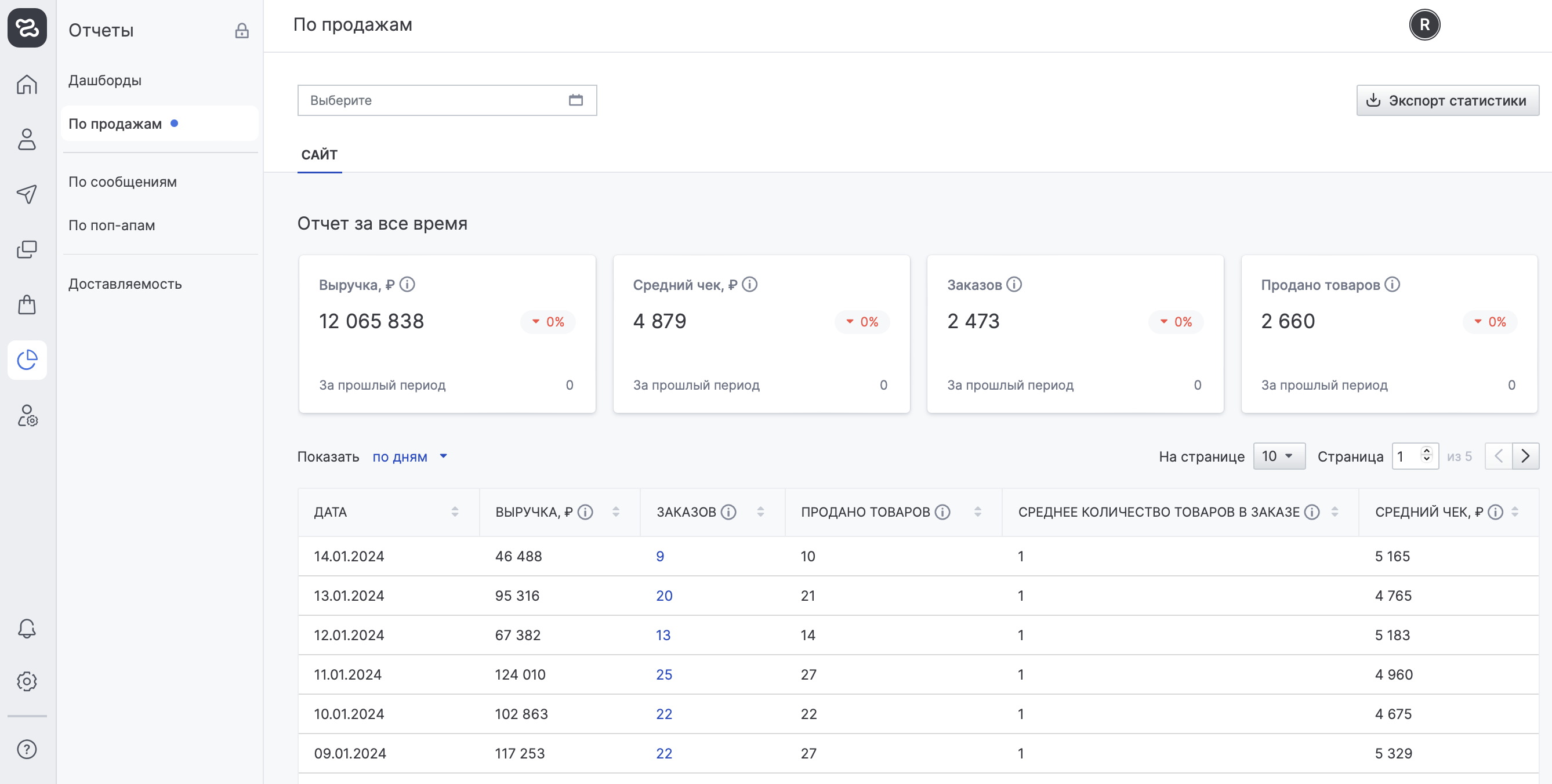The height and width of the screenshot is (784, 1552).
Task: Sort table by ЗАКАЗОВ column
Action: pyautogui.click(x=760, y=511)
